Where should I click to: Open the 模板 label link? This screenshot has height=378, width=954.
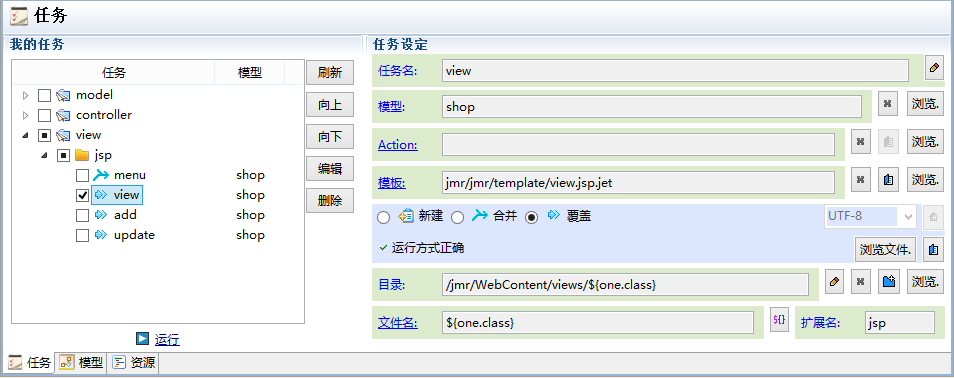[391, 183]
